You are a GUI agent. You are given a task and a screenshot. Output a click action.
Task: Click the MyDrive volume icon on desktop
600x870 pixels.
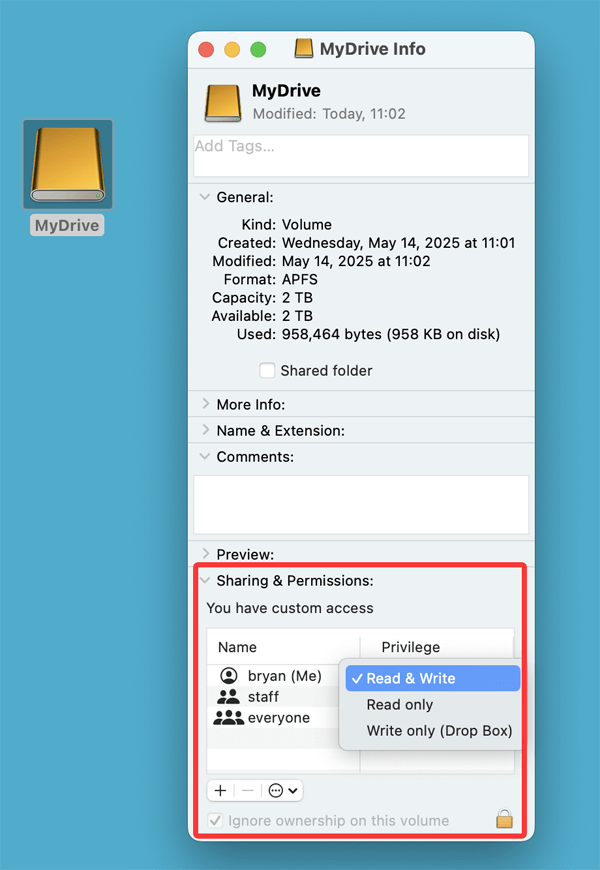(67, 165)
